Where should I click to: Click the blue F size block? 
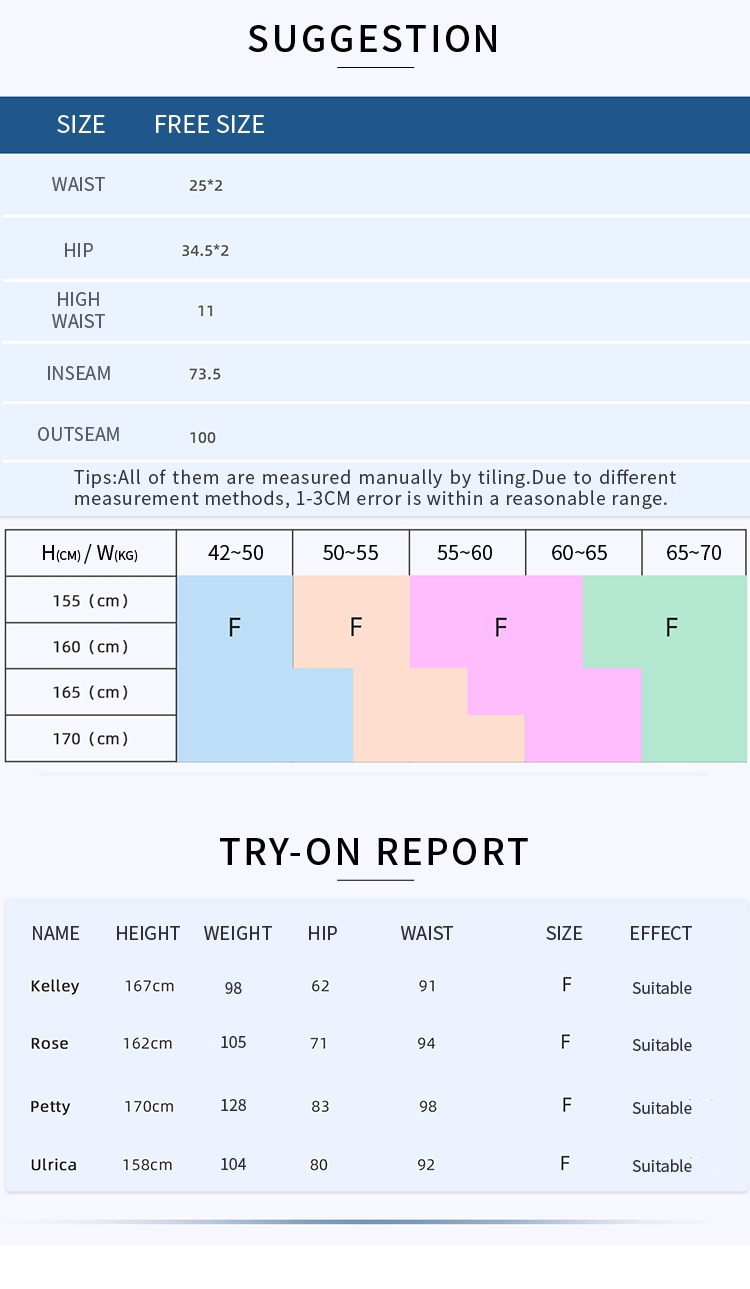(234, 627)
